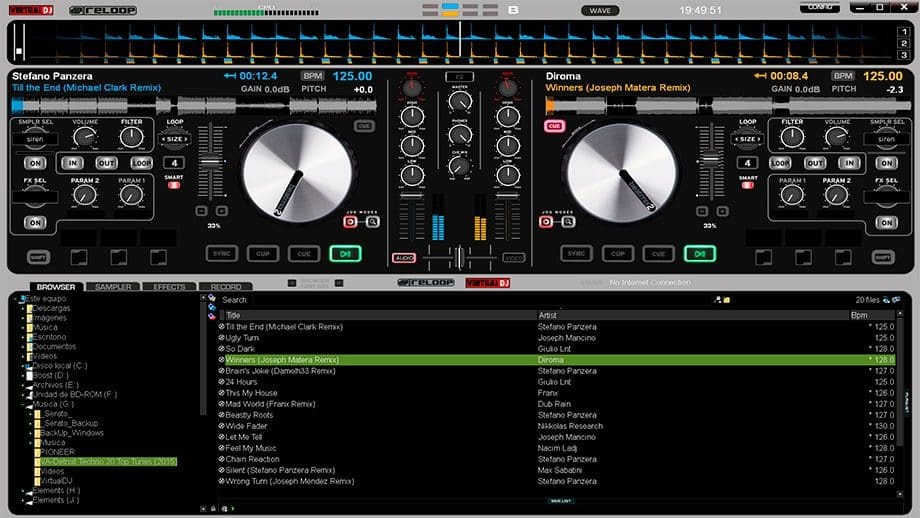Select waveform view number 1
920x518 pixels.
pyautogui.click(x=904, y=32)
